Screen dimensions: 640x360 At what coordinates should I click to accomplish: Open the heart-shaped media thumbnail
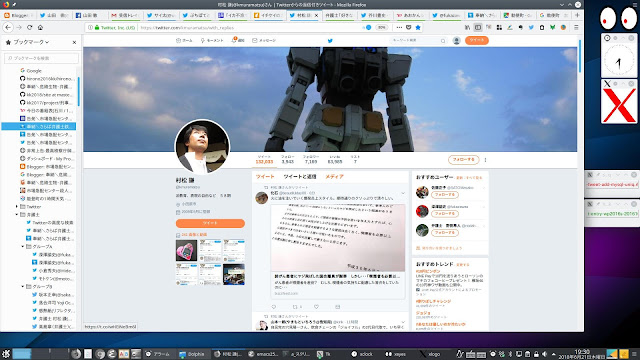pyautogui.click(x=186, y=250)
